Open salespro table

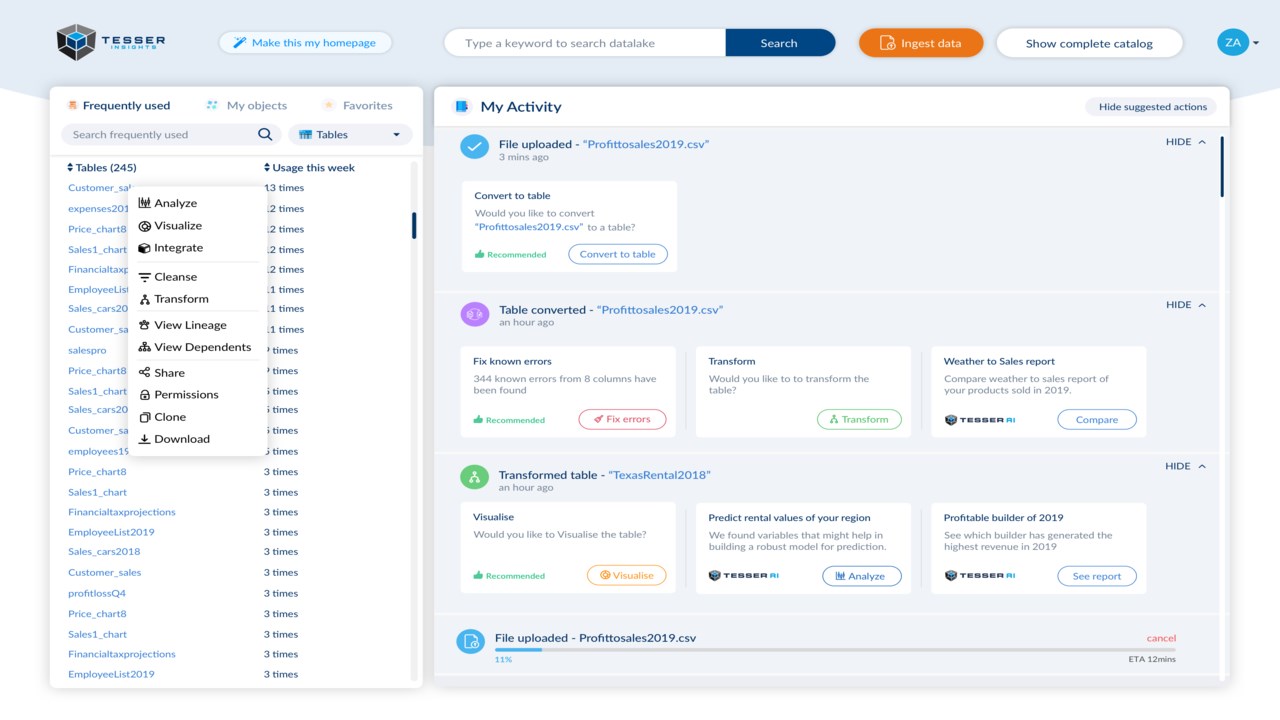tap(87, 351)
